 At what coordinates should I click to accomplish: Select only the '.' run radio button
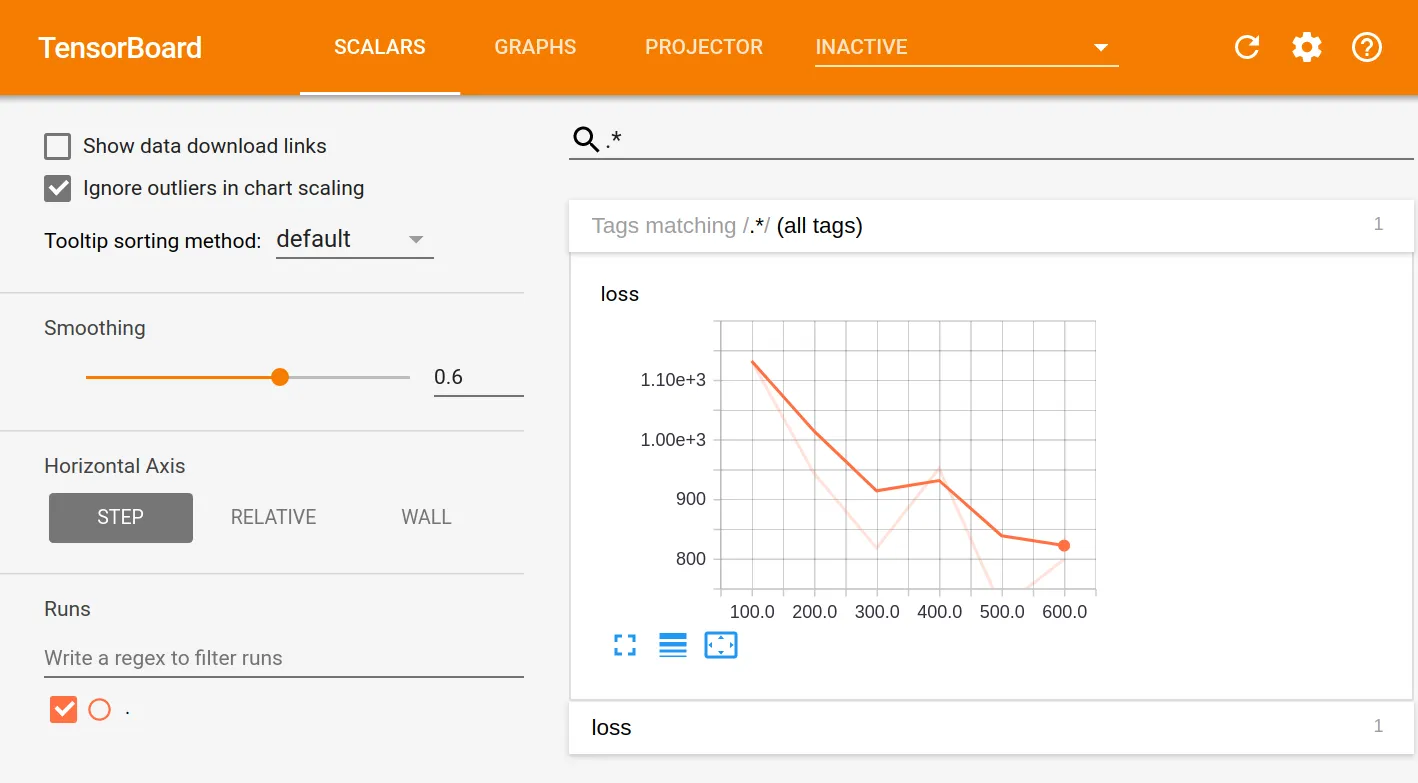[99, 710]
